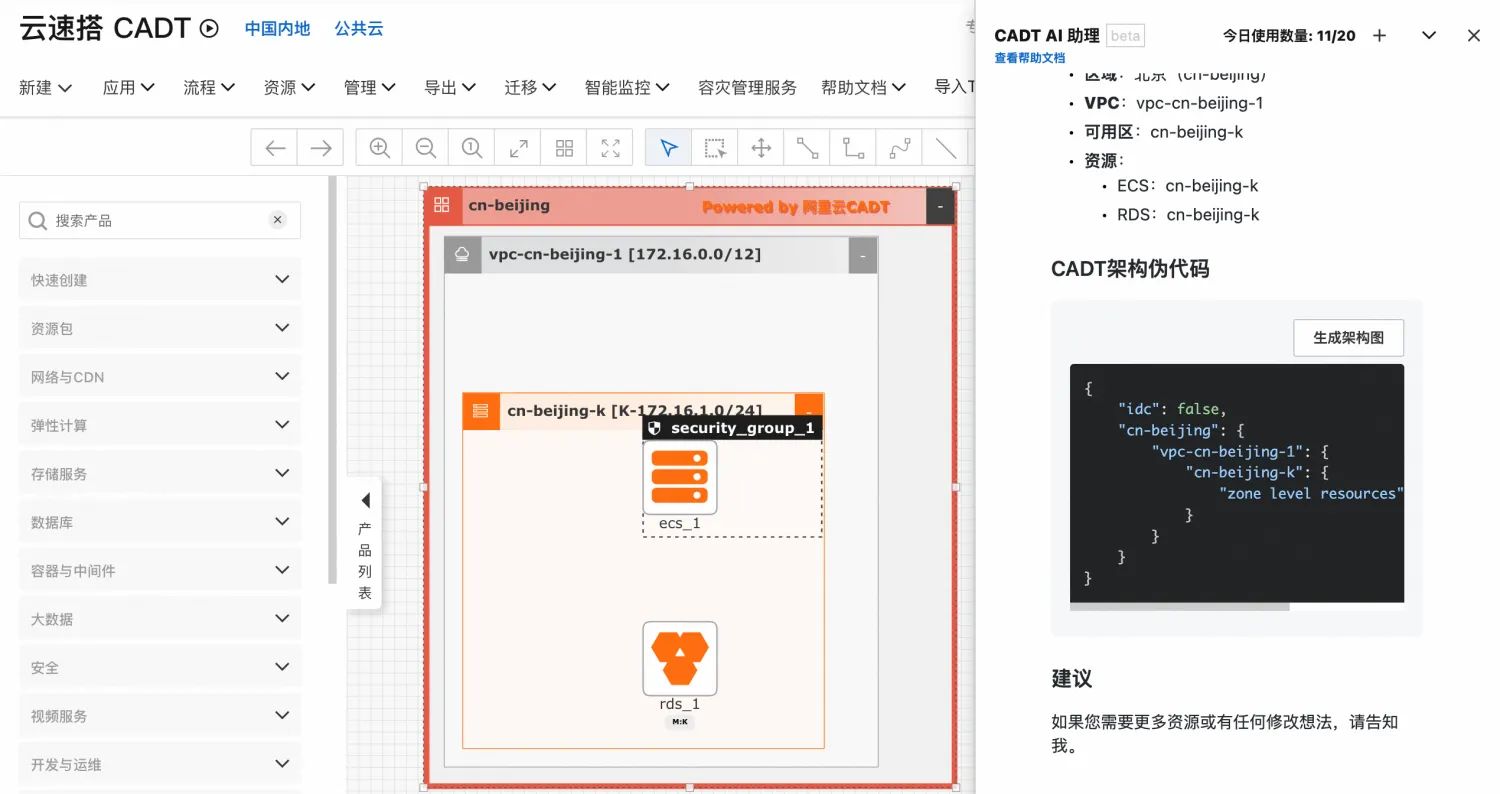Screen dimensions: 1500x794
Task: Click the four-squares grid layout icon
Action: (x=564, y=148)
